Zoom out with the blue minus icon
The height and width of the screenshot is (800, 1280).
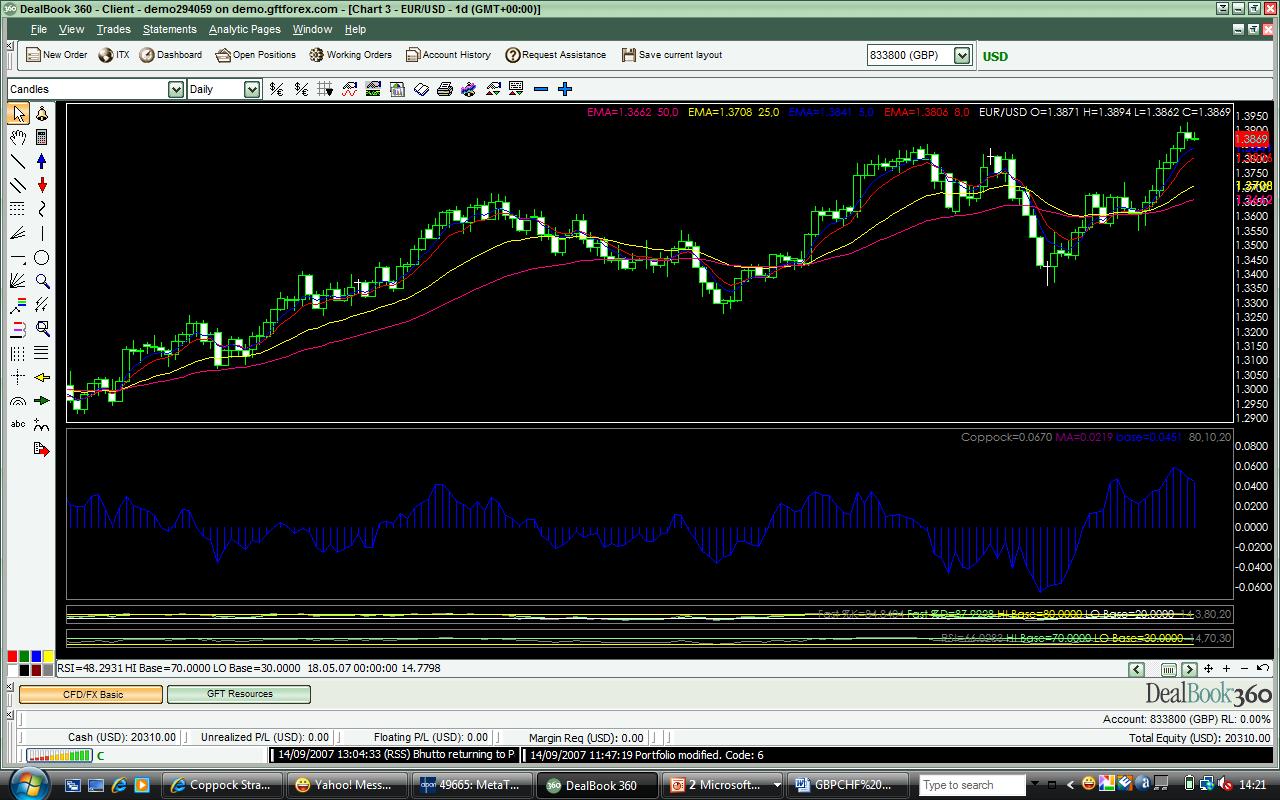[541, 89]
